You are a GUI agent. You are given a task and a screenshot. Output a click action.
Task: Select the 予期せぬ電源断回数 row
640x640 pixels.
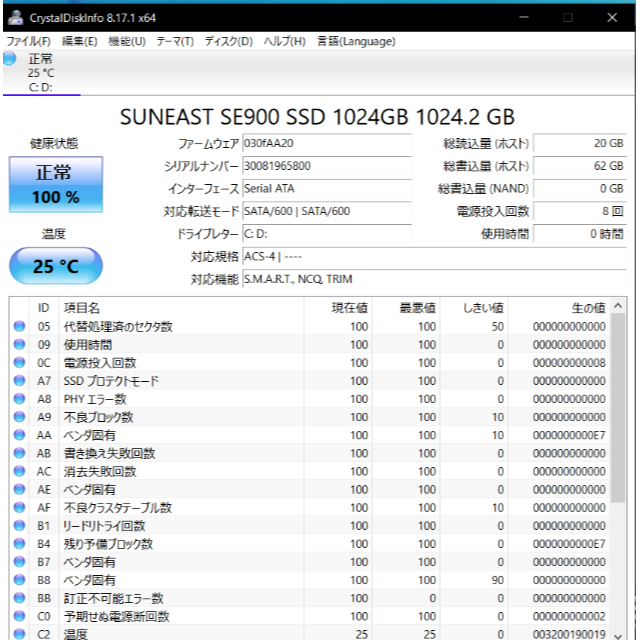(x=309, y=616)
